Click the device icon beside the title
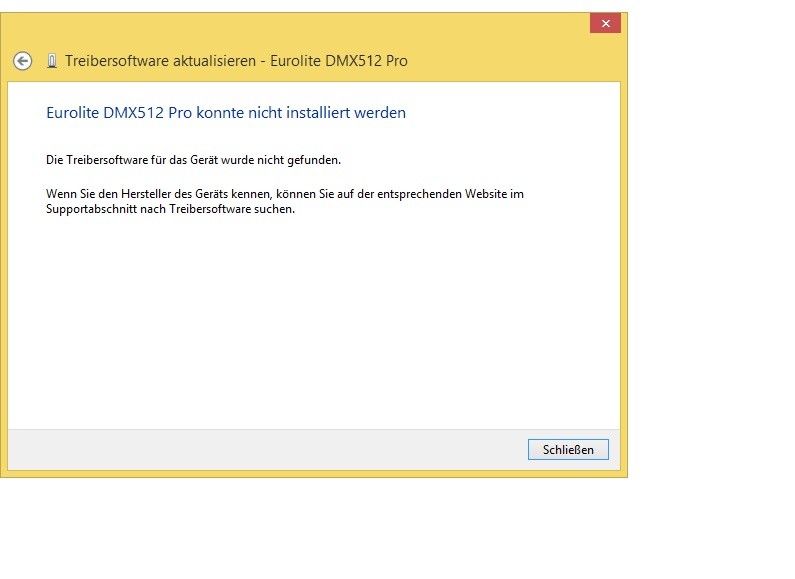Image resolution: width=795 pixels, height=579 pixels. click(x=51, y=61)
